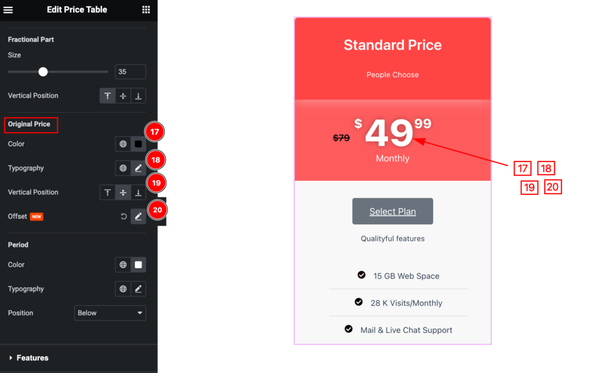Open the black Original Price color swatch
600x373 pixels.
pyautogui.click(x=138, y=144)
